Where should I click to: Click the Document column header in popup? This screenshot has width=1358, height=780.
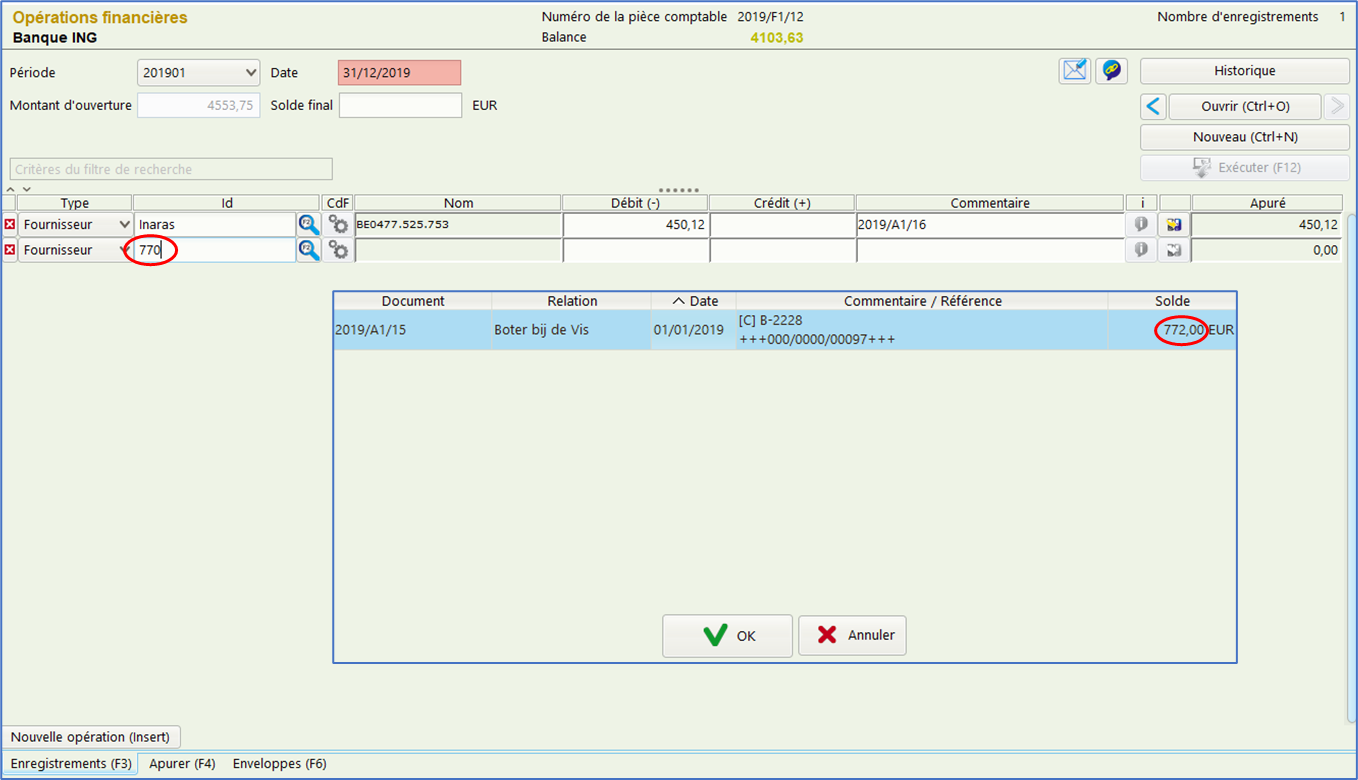point(413,301)
